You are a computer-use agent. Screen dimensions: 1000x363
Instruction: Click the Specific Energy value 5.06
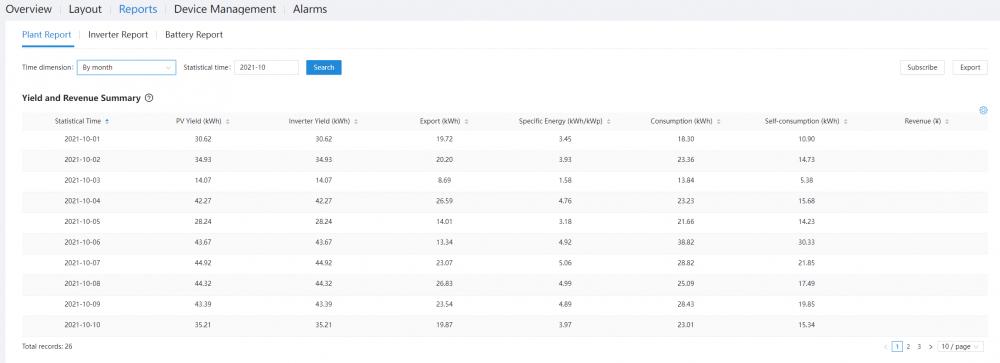tap(565, 263)
